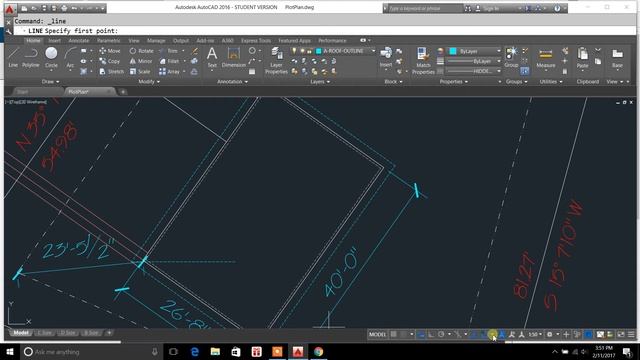Open the A-ROOF-OUTLINE layer dropdown

pyautogui.click(x=373, y=51)
